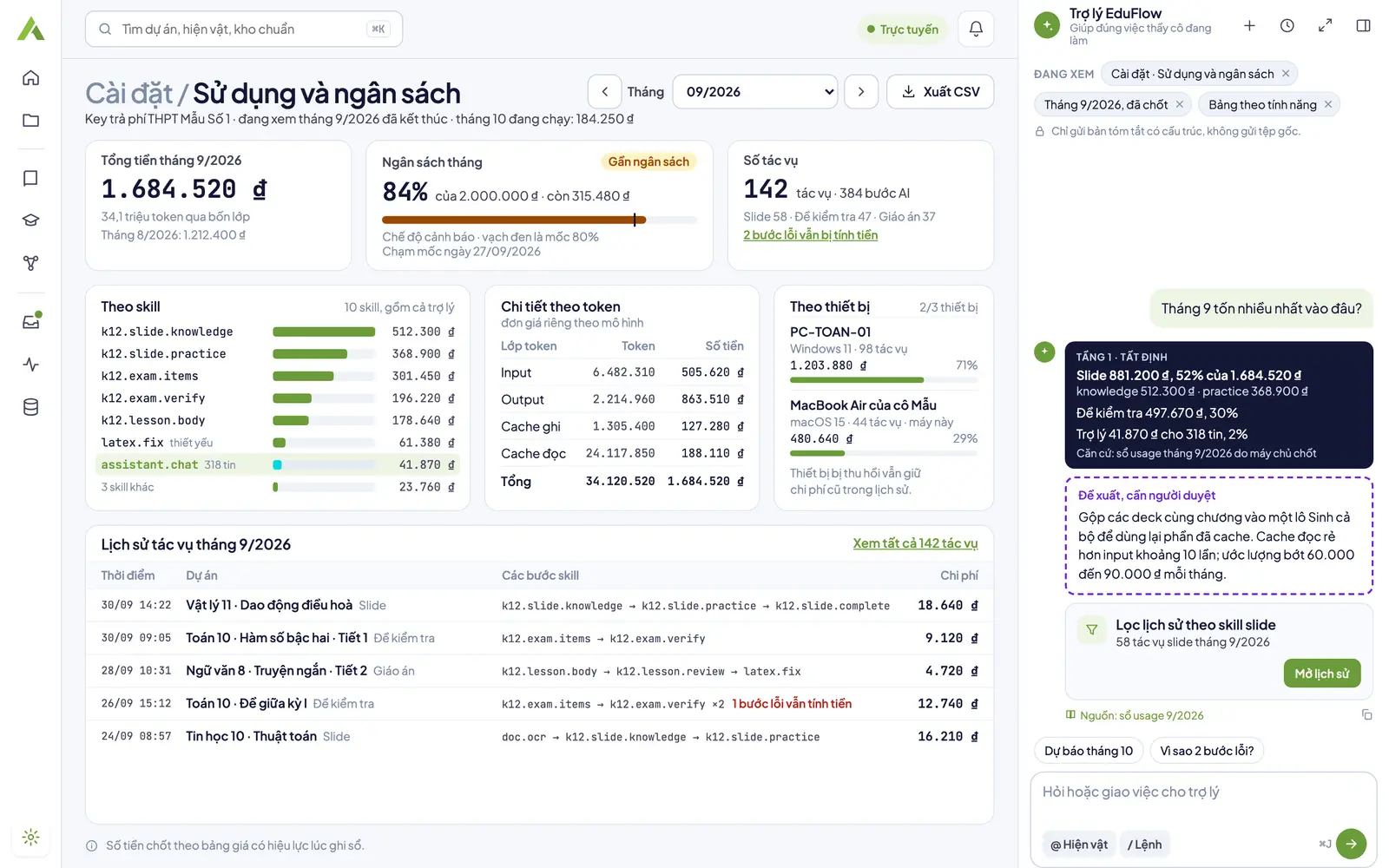Open assistant chat history clock icon
The height and width of the screenshot is (868, 1389).
point(1287,26)
